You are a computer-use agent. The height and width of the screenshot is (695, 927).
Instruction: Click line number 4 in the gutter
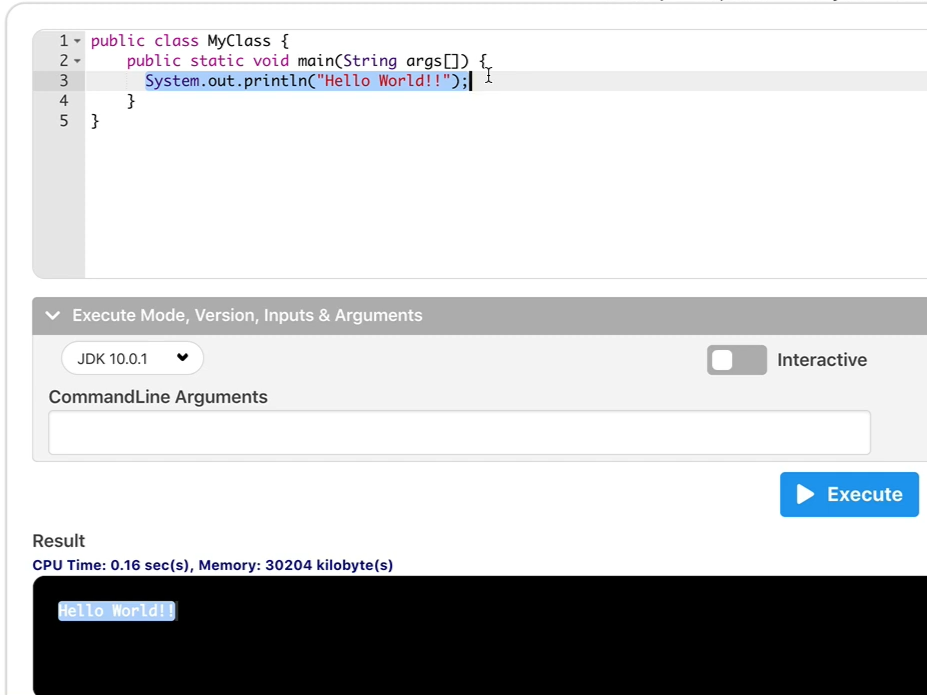[x=64, y=101]
